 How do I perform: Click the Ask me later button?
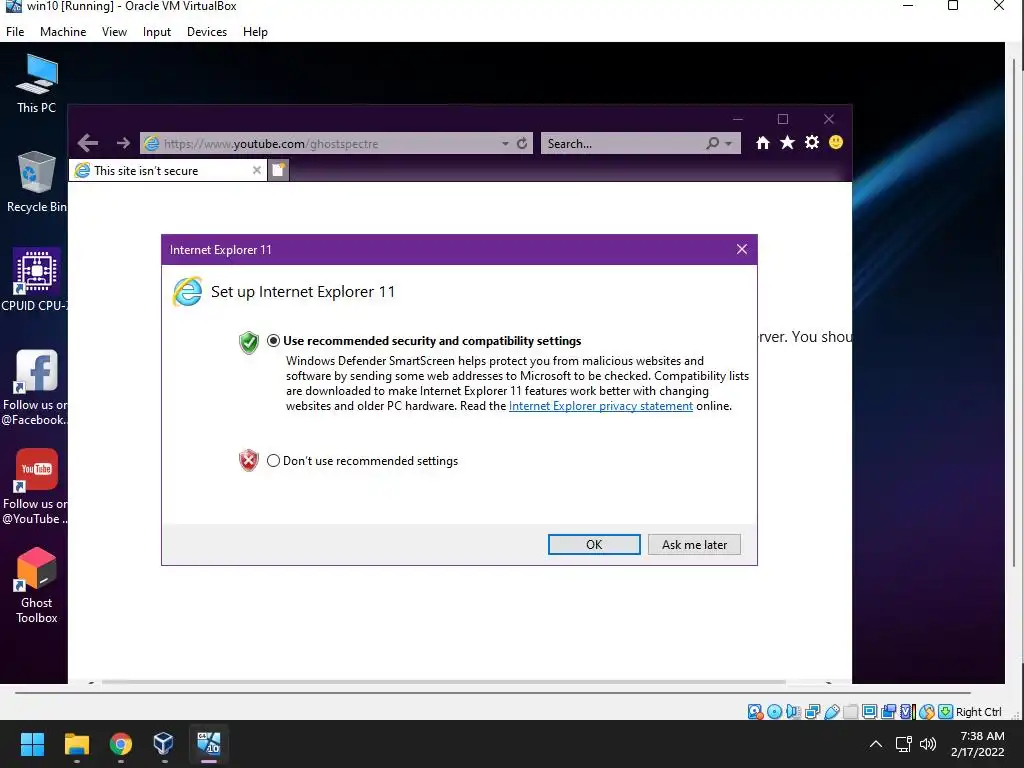[x=694, y=545]
